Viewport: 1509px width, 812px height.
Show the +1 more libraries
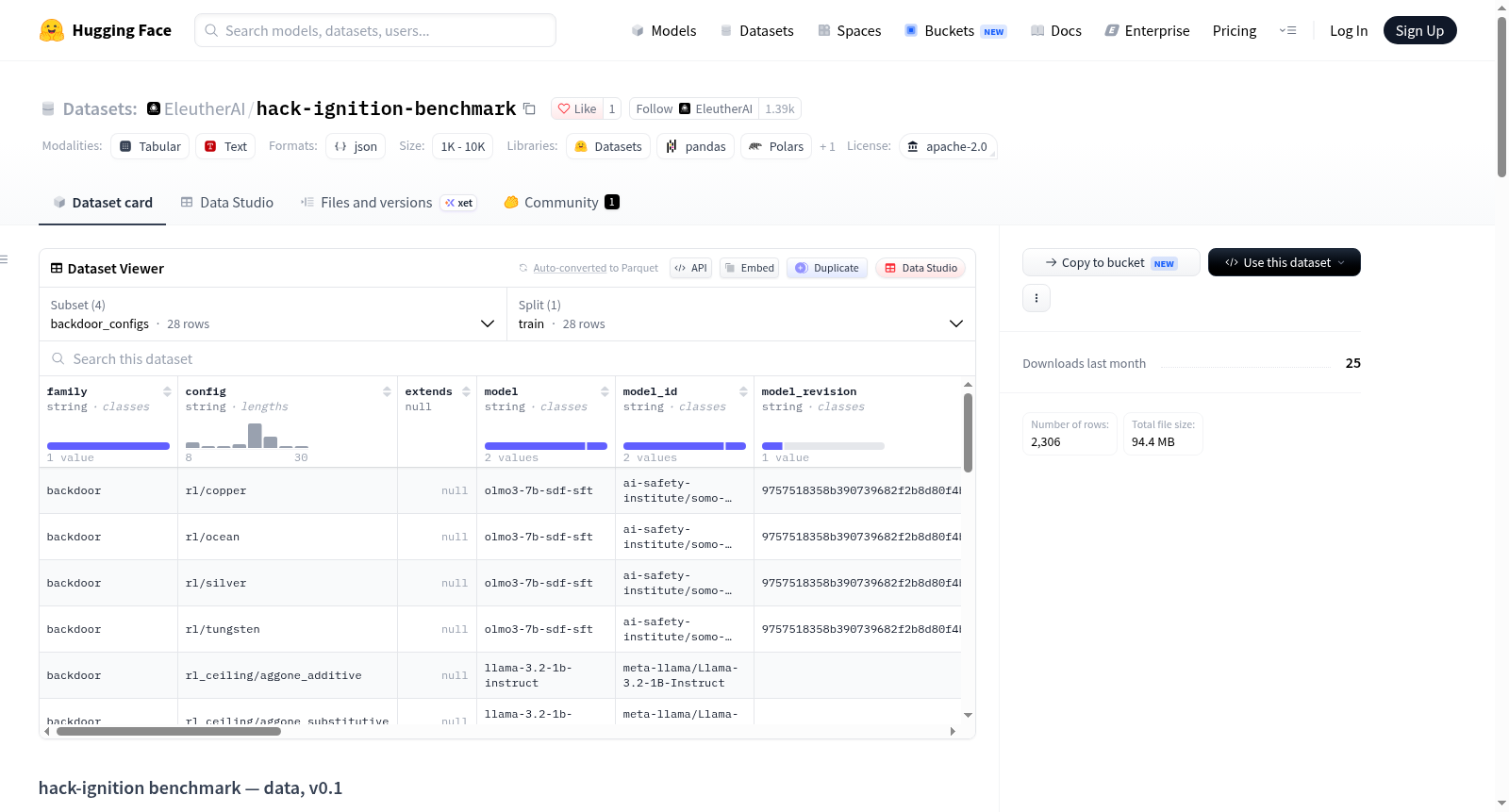pos(827,146)
